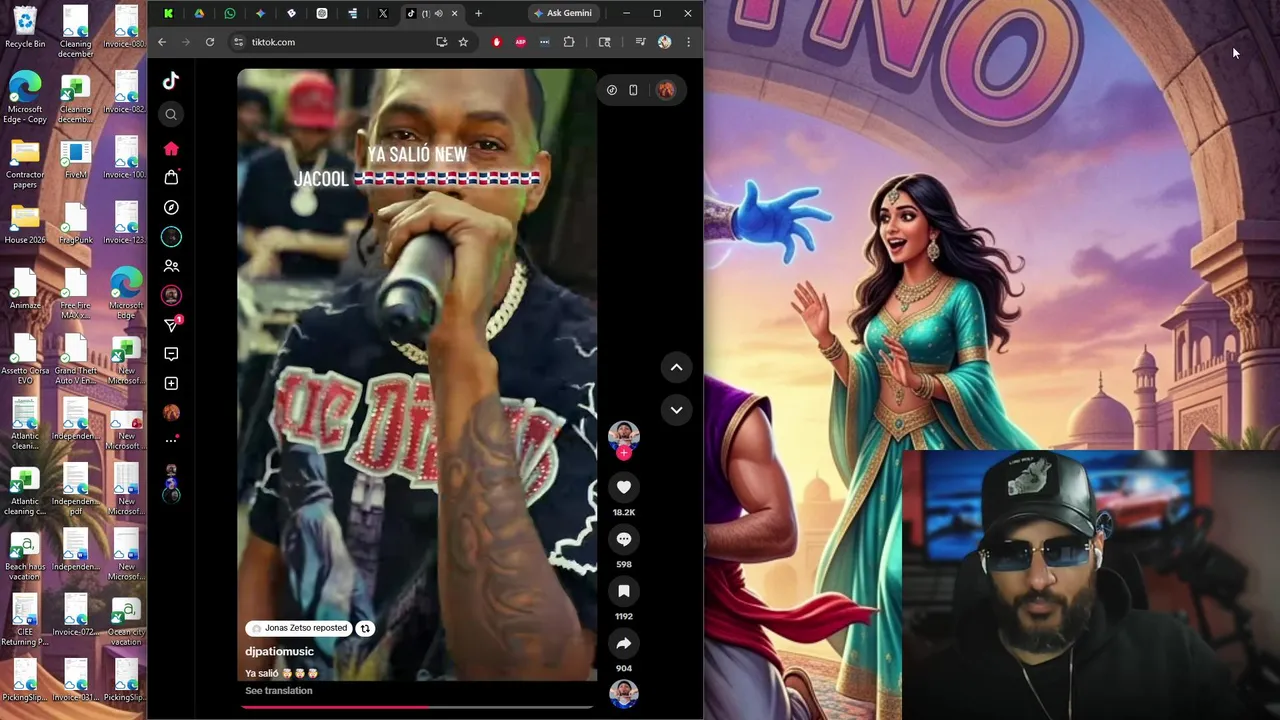Click the video's top-right auto-scroll icon
The width and height of the screenshot is (1280, 720).
[612, 90]
